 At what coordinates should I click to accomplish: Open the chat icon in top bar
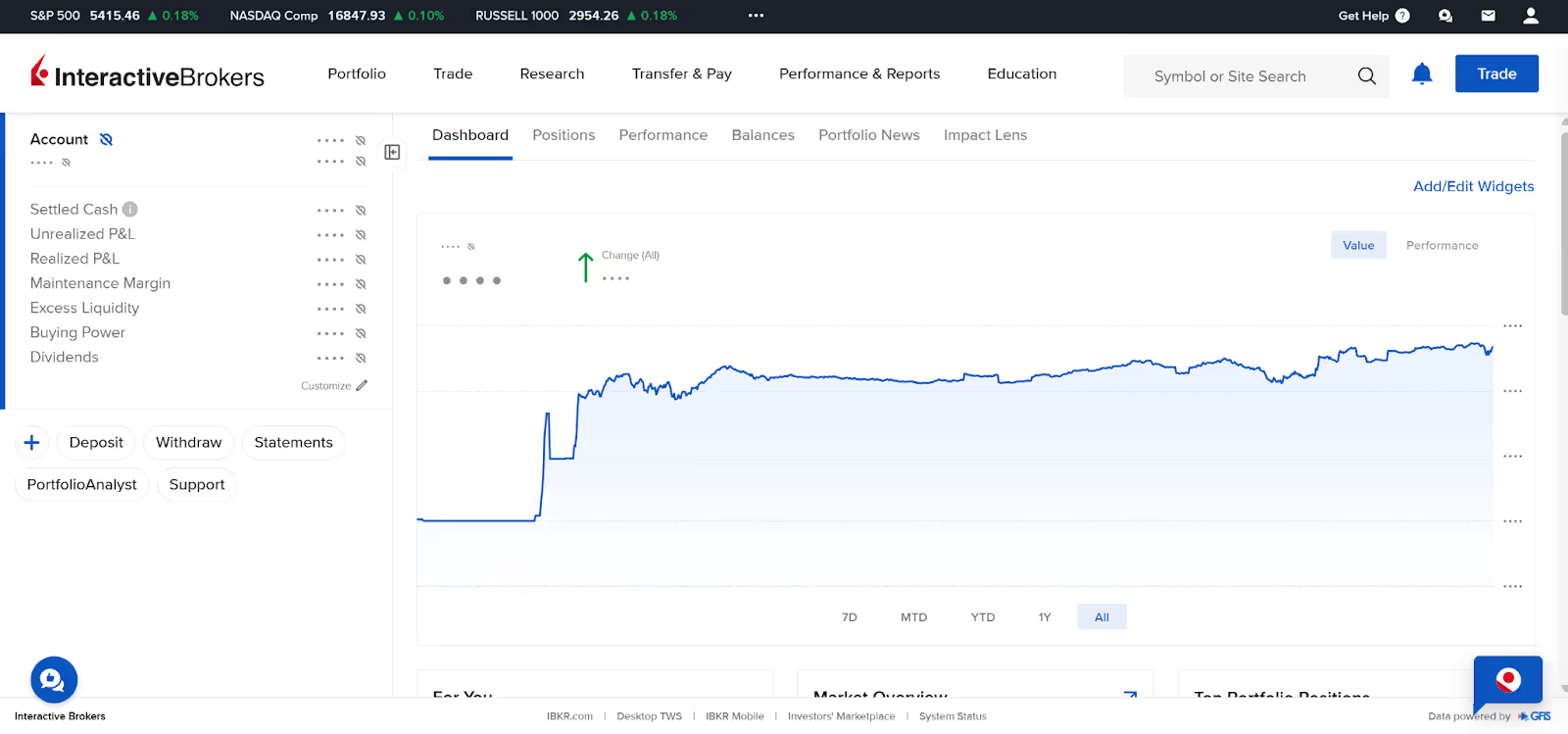point(1445,16)
